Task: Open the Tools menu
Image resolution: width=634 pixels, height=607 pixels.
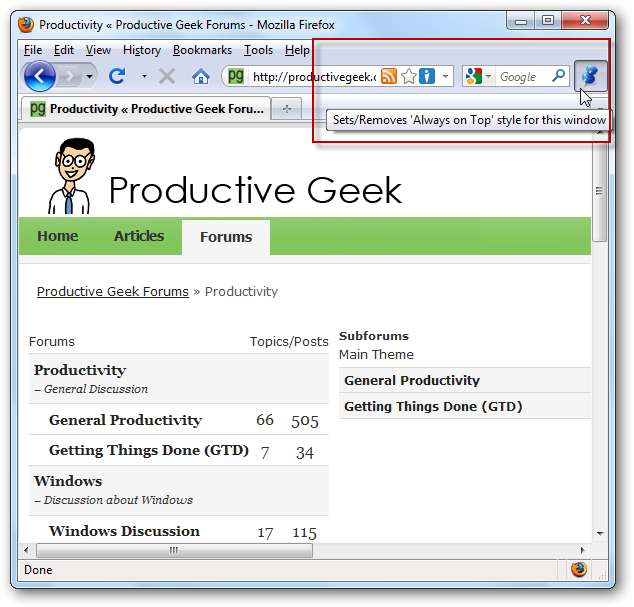Action: (x=258, y=50)
